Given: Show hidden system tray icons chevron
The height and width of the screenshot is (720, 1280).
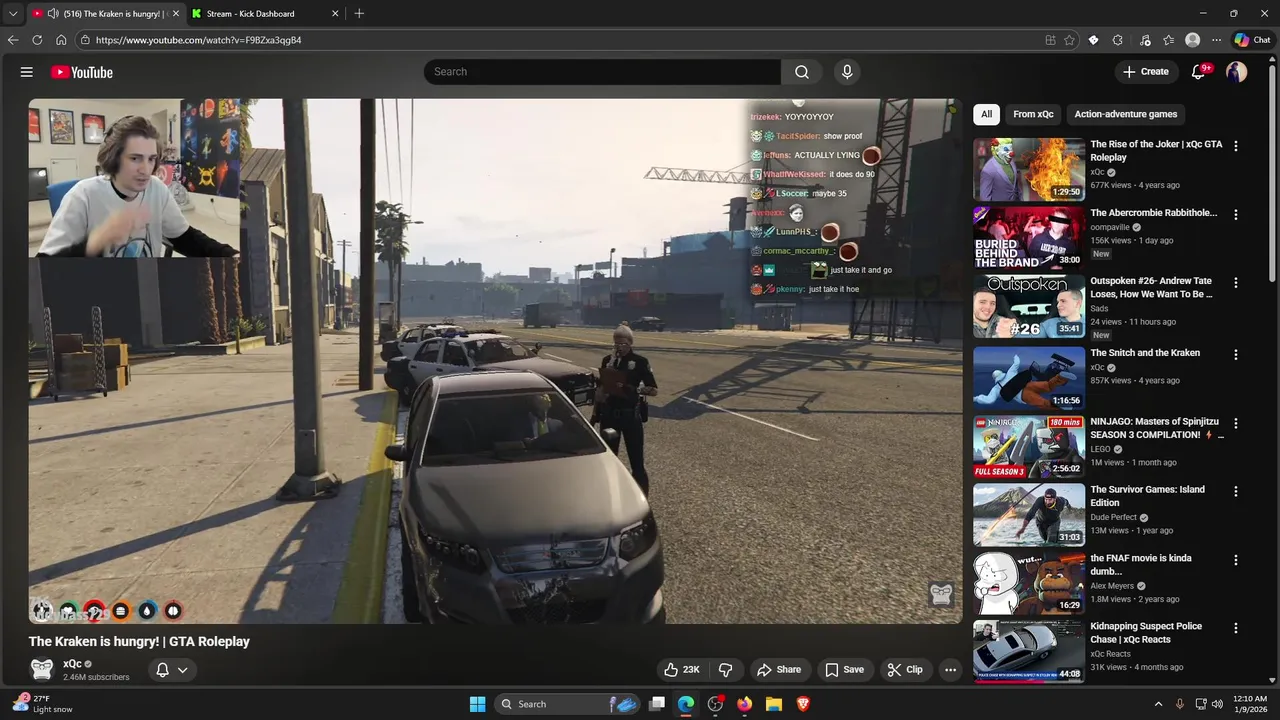Looking at the screenshot, I should click(x=1158, y=704).
